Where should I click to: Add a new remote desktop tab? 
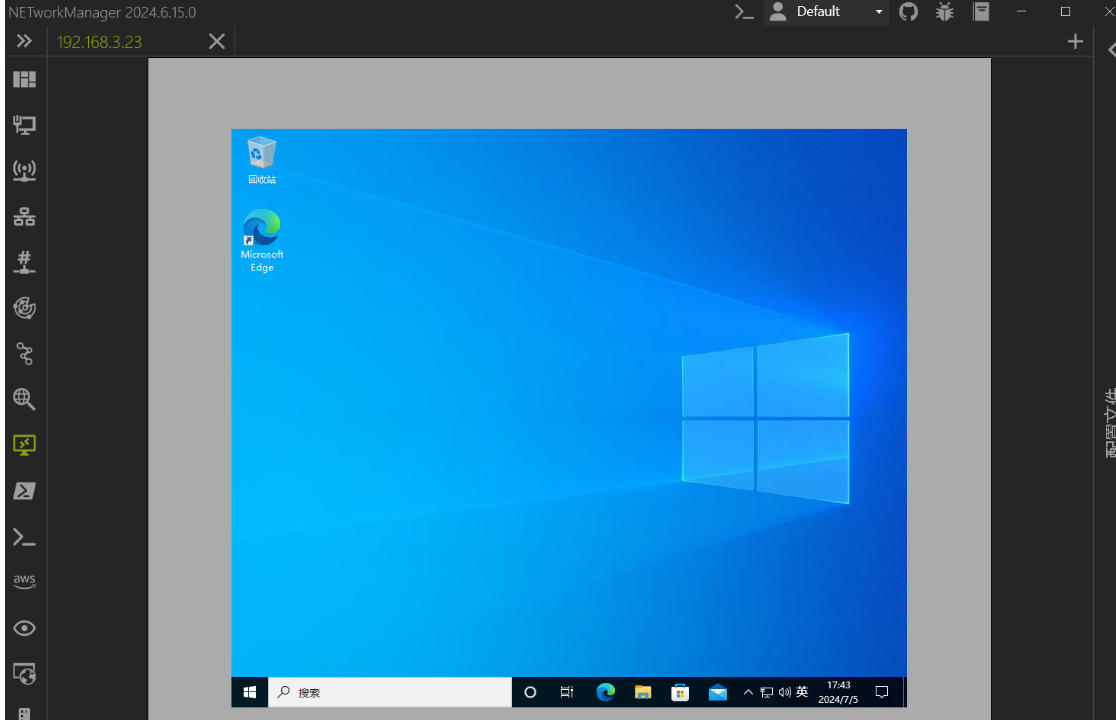1075,41
